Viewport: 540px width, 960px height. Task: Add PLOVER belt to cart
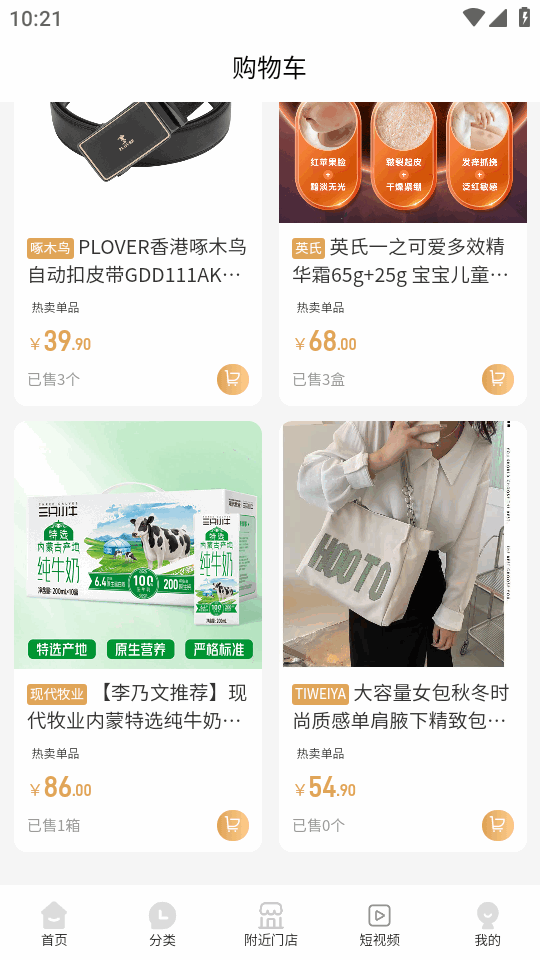(x=233, y=379)
